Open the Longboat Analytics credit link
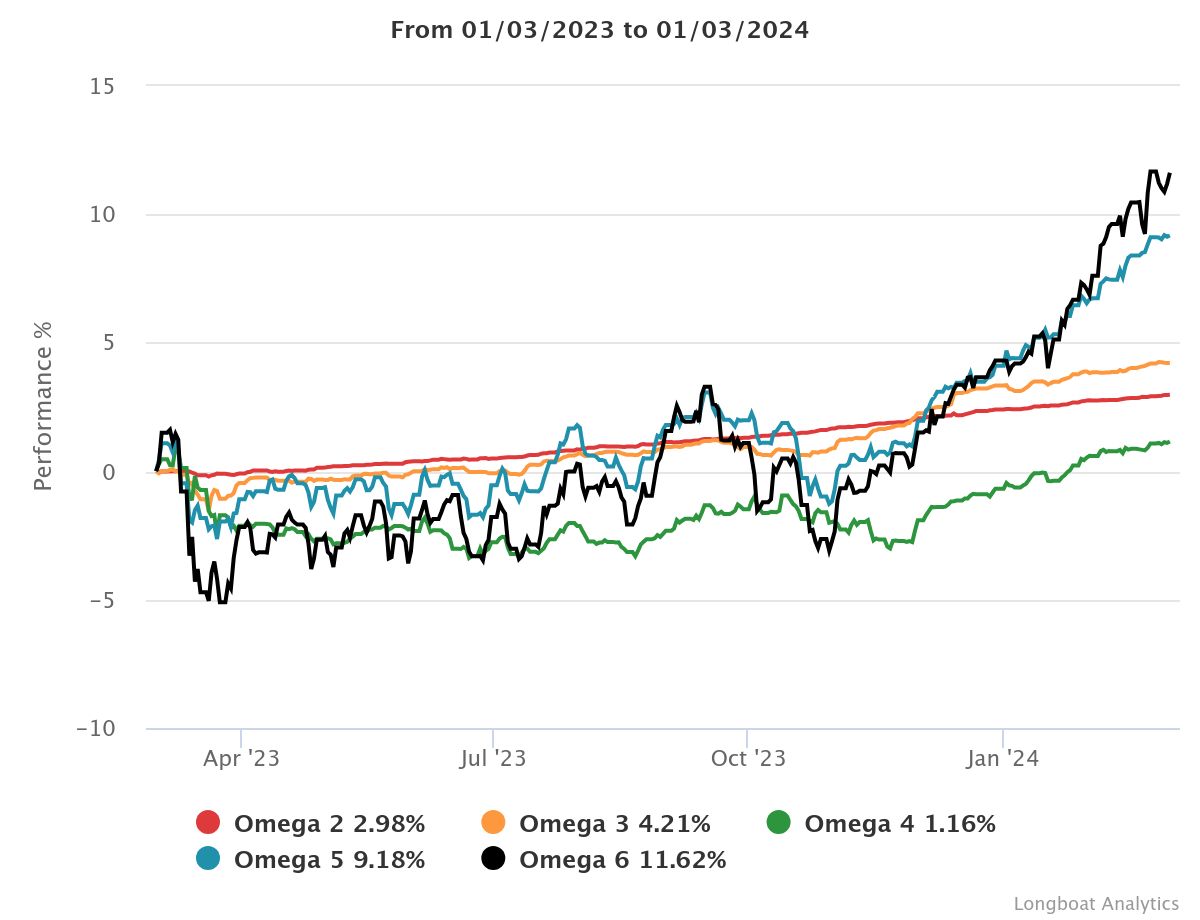The height and width of the screenshot is (920, 1200). (x=1096, y=903)
